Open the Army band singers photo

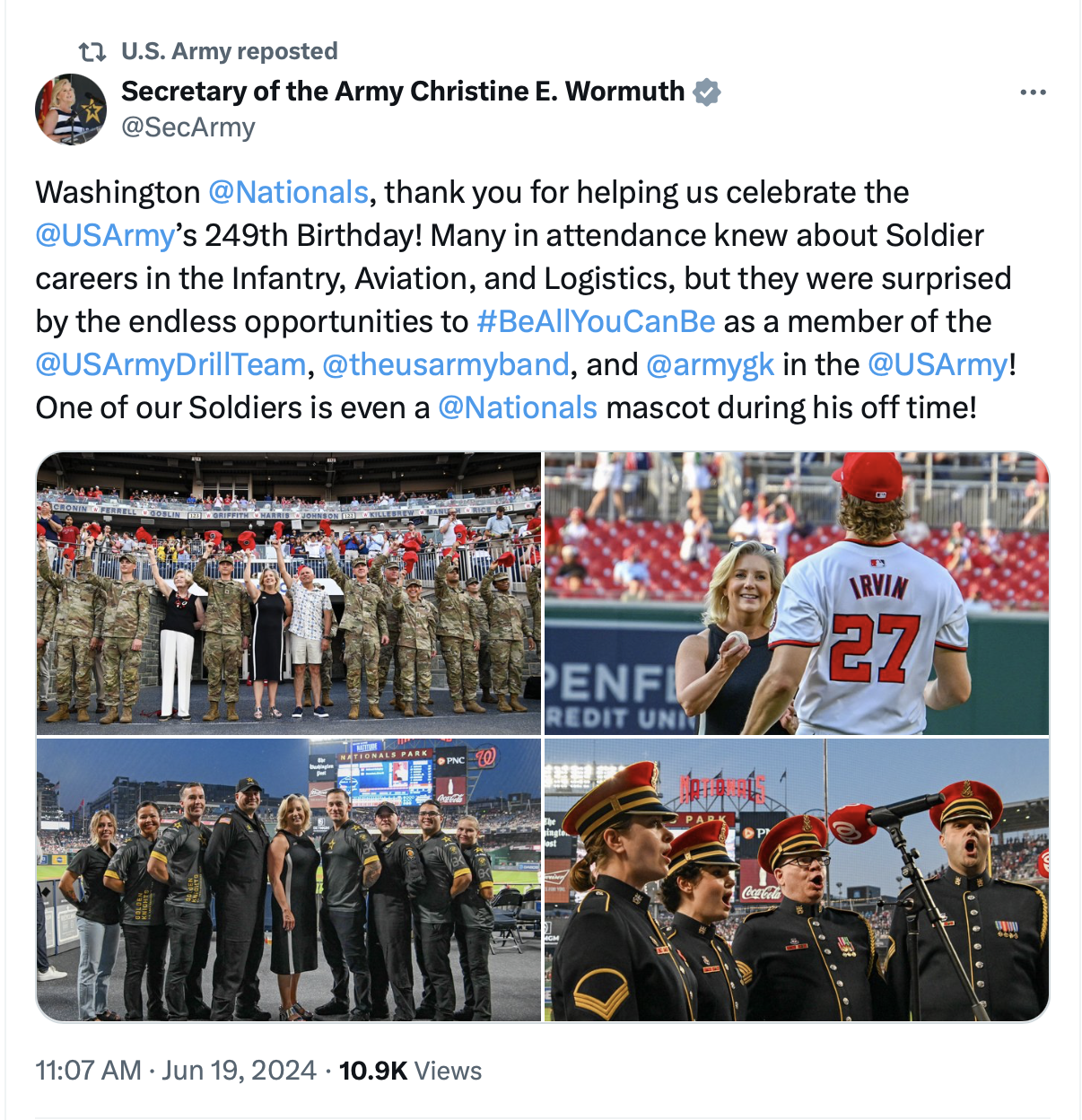pos(796,879)
